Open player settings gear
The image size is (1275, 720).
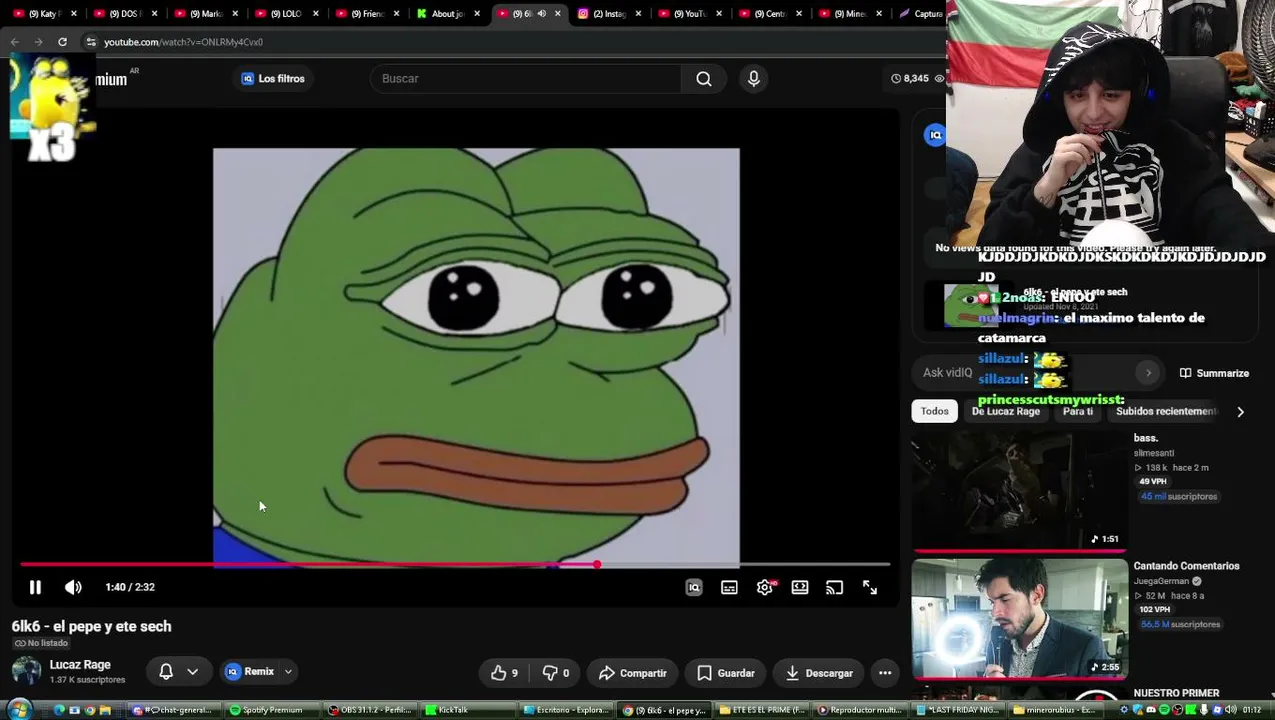tap(765, 588)
